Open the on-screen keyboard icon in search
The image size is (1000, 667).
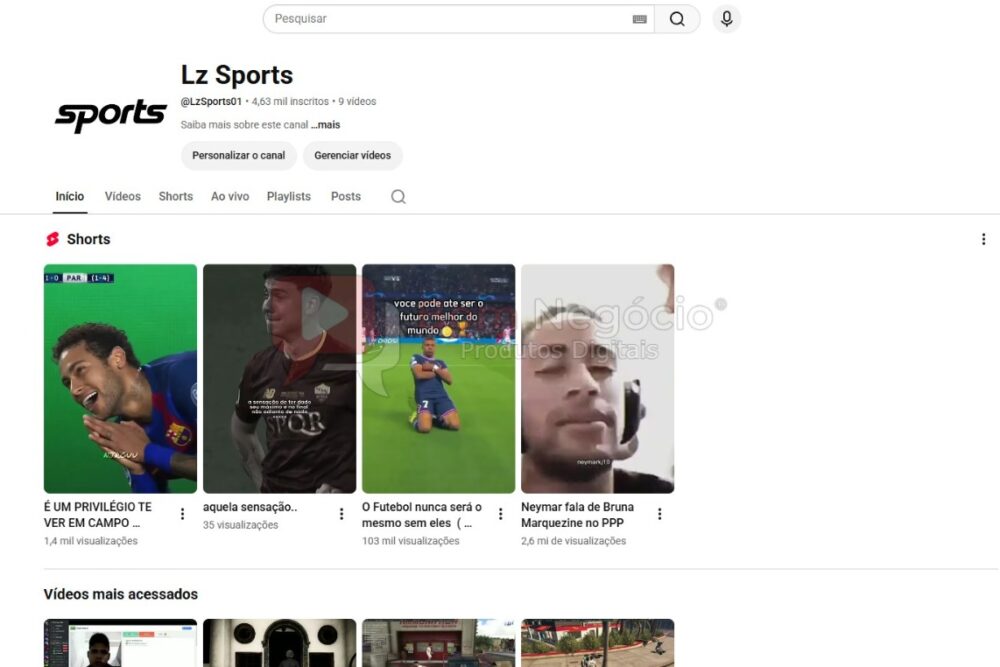pos(640,19)
